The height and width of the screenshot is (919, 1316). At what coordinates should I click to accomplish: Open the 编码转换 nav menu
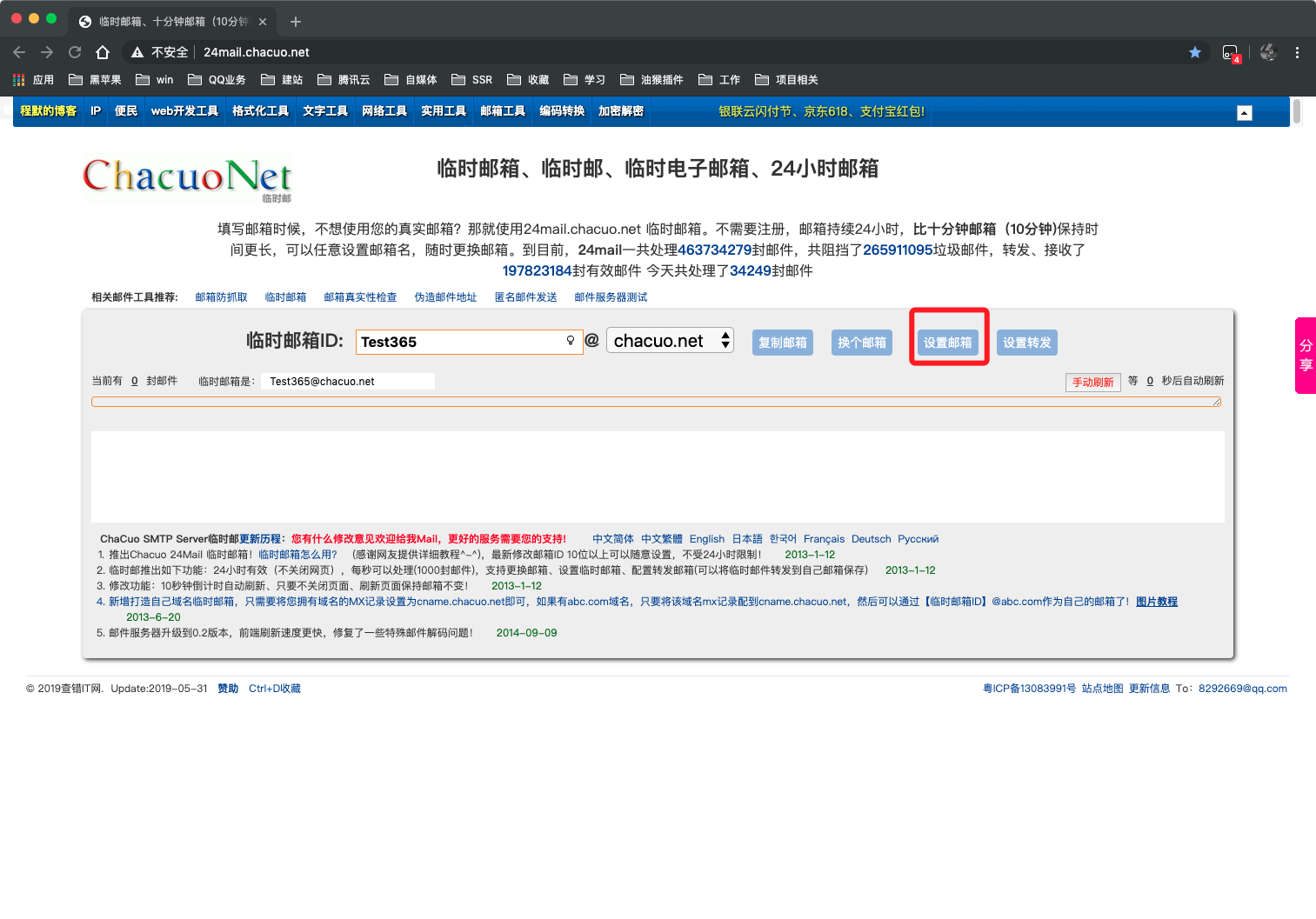pos(562,111)
